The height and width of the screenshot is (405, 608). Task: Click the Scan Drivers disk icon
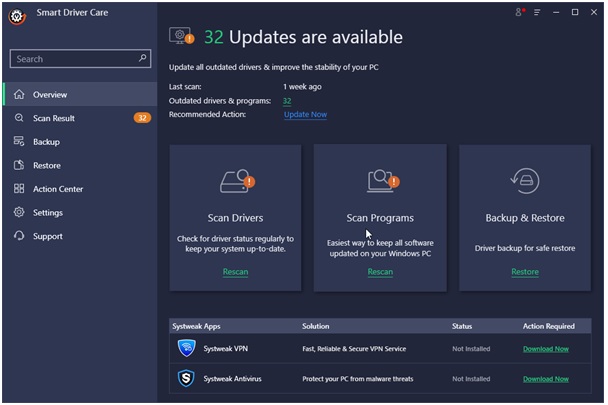(x=235, y=182)
